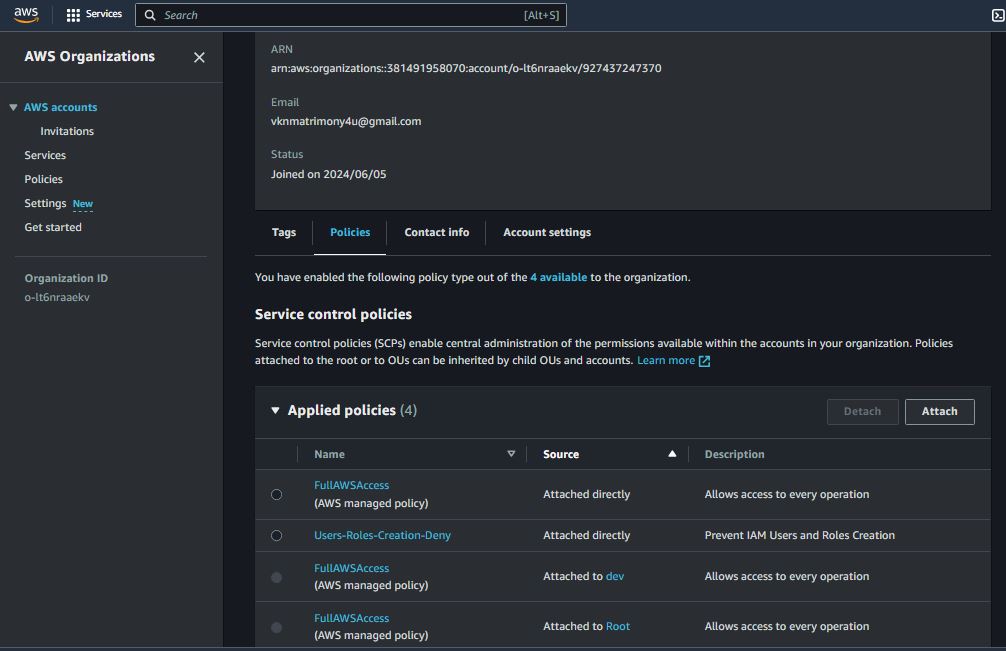Open Invitations in the sidebar
The image size is (1006, 651).
67,131
